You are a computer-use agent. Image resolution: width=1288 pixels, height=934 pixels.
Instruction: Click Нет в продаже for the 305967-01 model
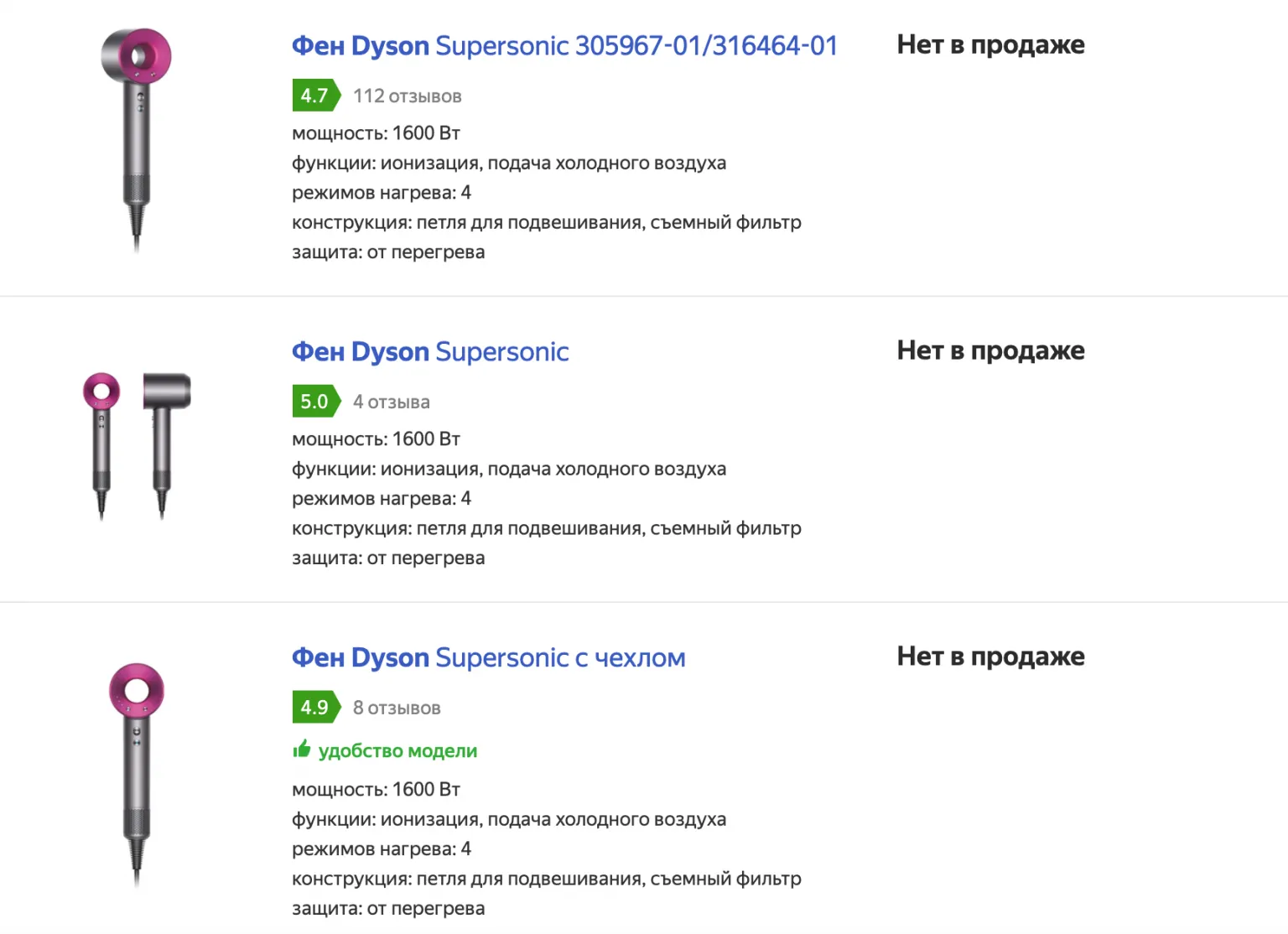tap(990, 44)
